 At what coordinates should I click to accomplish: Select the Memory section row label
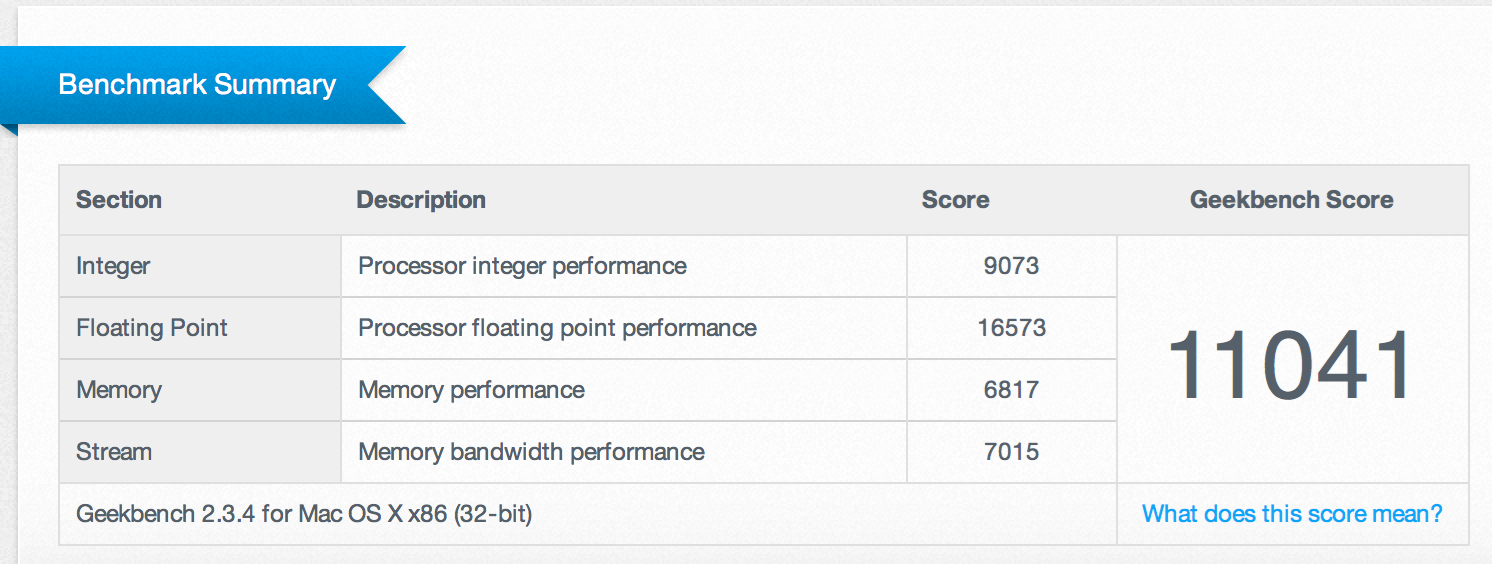(x=119, y=390)
